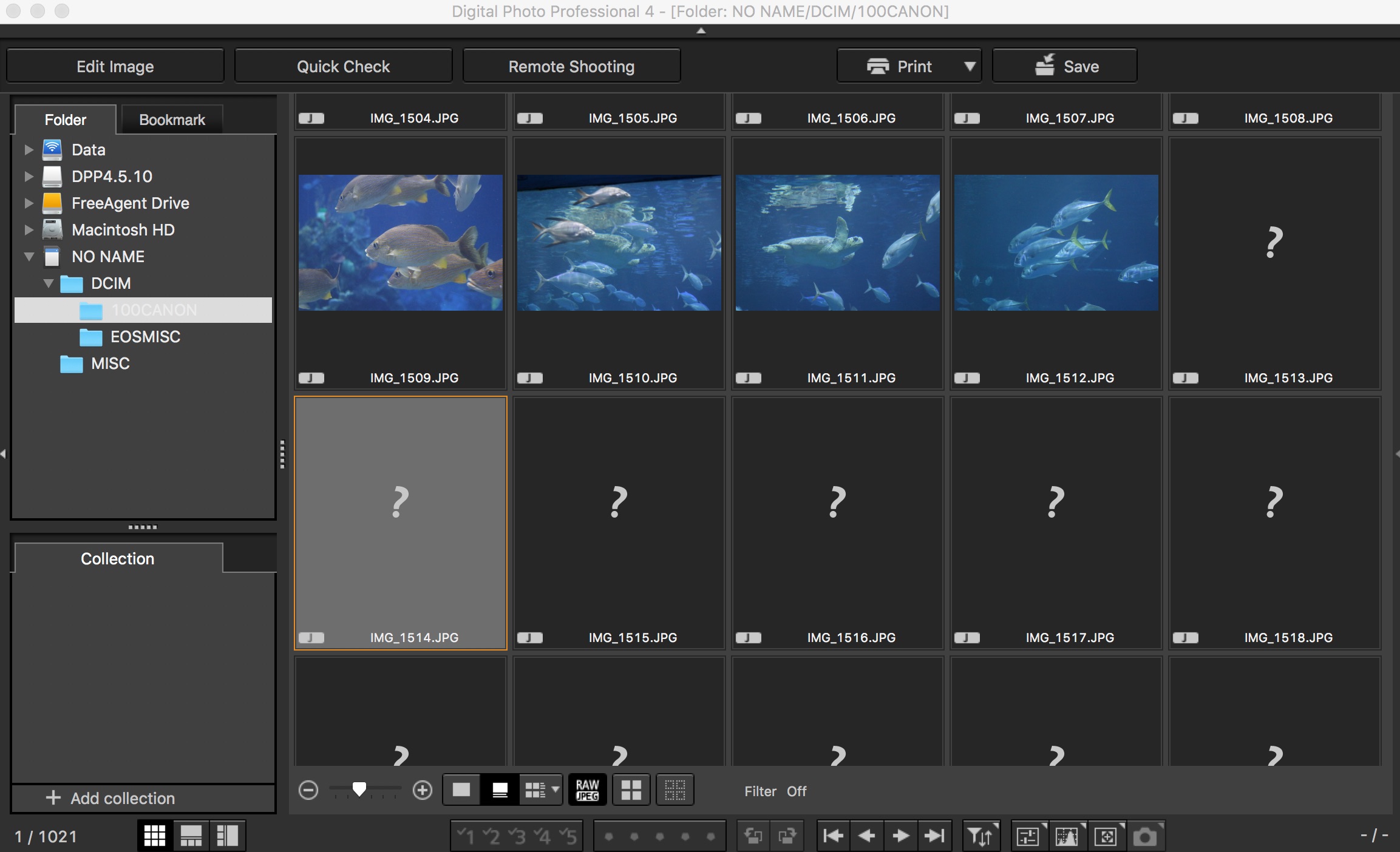Click the camera remote shooting icon
This screenshot has width=1400, height=852.
point(1145,836)
